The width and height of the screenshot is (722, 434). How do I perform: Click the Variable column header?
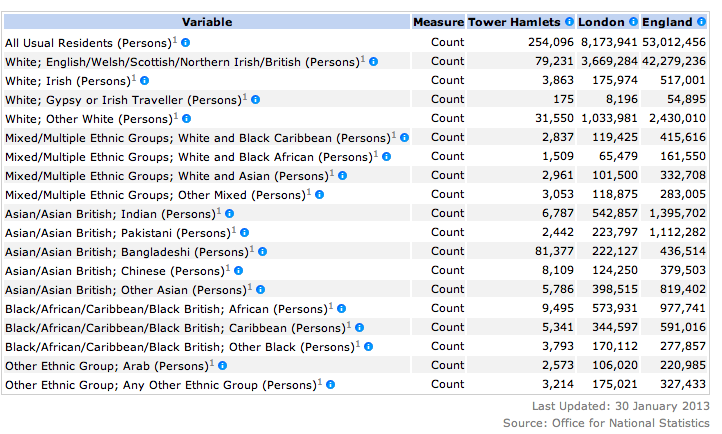(x=207, y=22)
